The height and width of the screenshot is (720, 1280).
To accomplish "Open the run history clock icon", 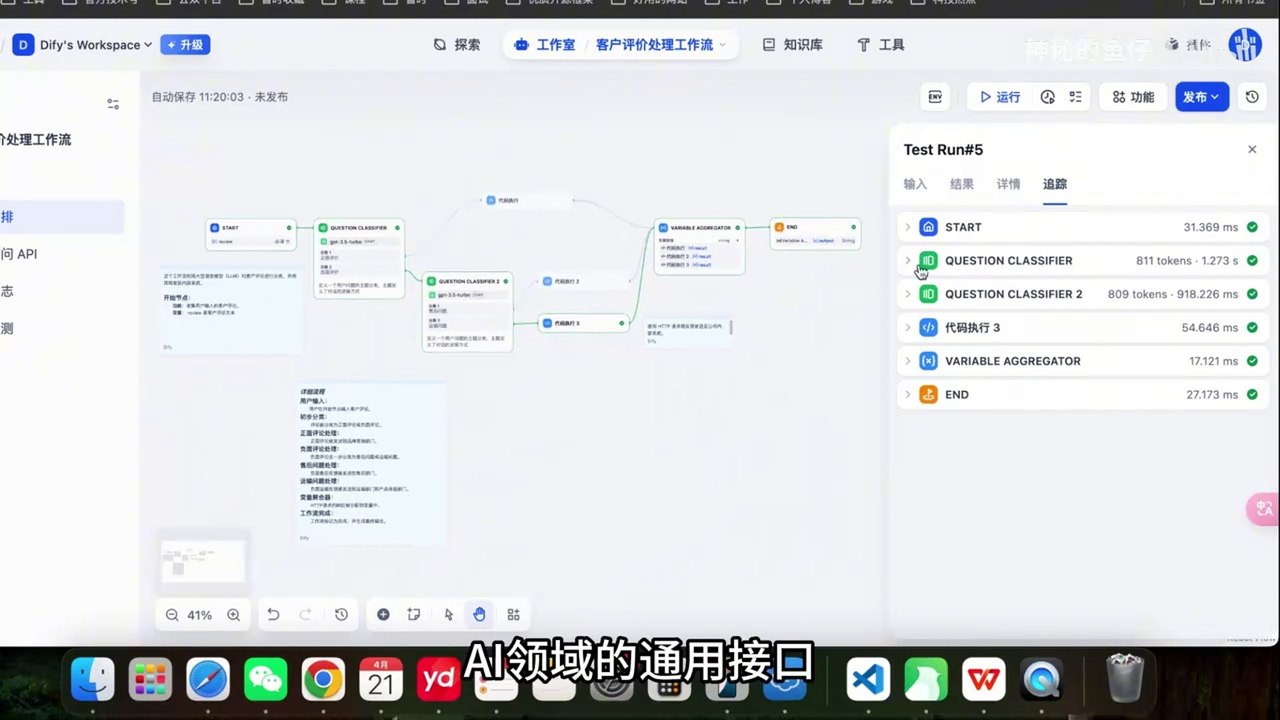I will tap(1047, 97).
